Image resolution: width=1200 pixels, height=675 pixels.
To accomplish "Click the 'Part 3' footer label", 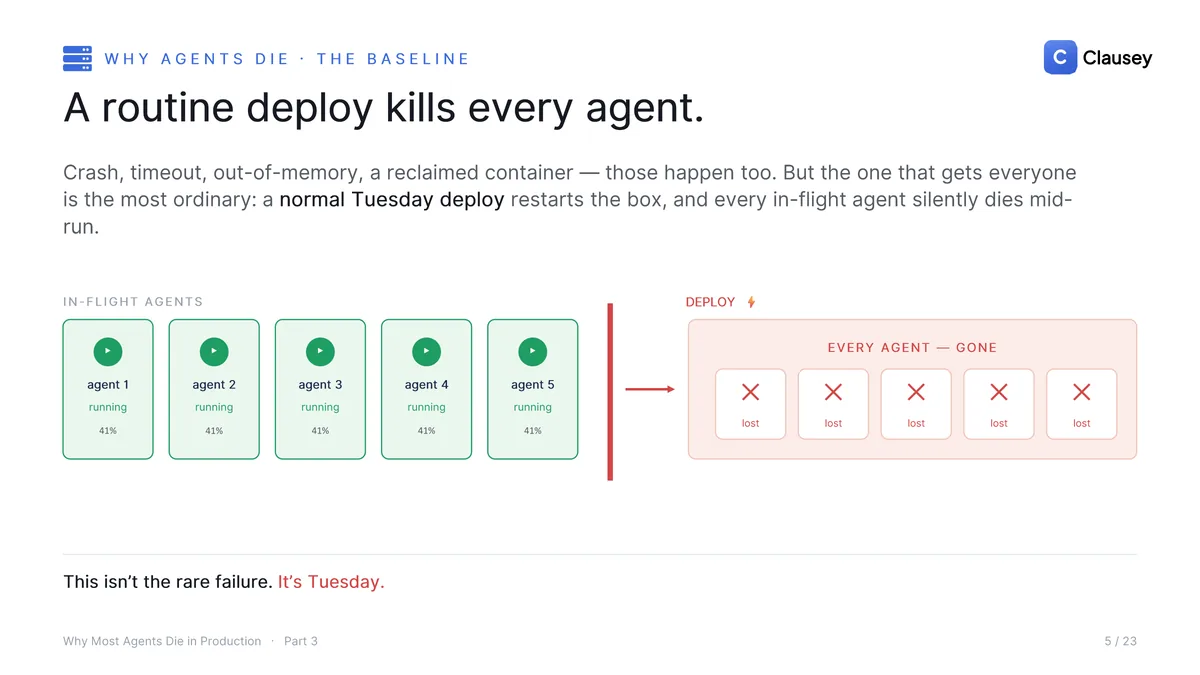I will click(301, 641).
